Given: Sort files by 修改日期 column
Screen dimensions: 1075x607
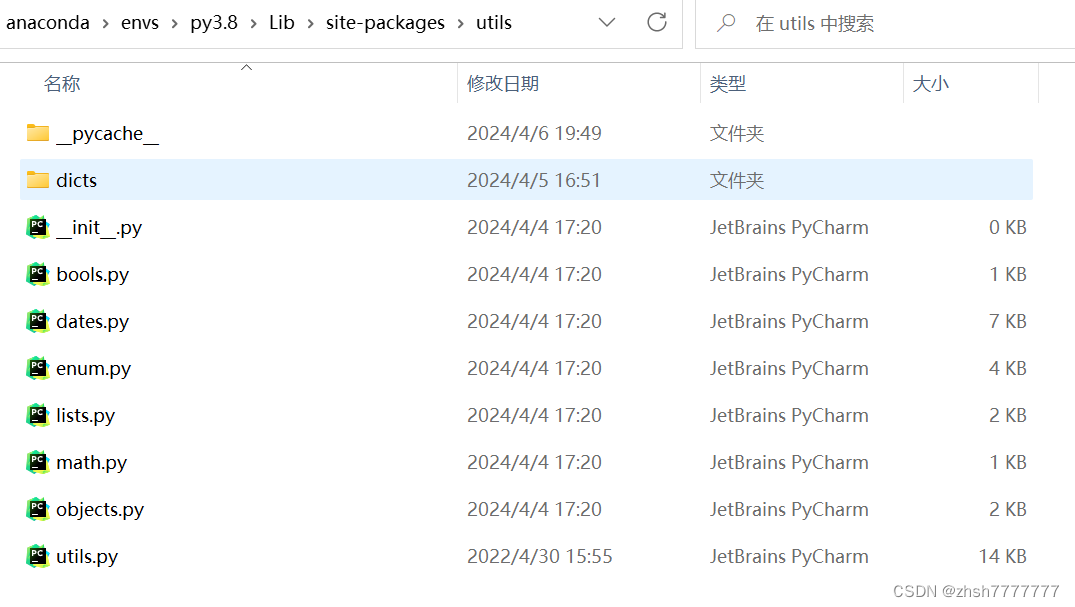Looking at the screenshot, I should pyautogui.click(x=504, y=83).
